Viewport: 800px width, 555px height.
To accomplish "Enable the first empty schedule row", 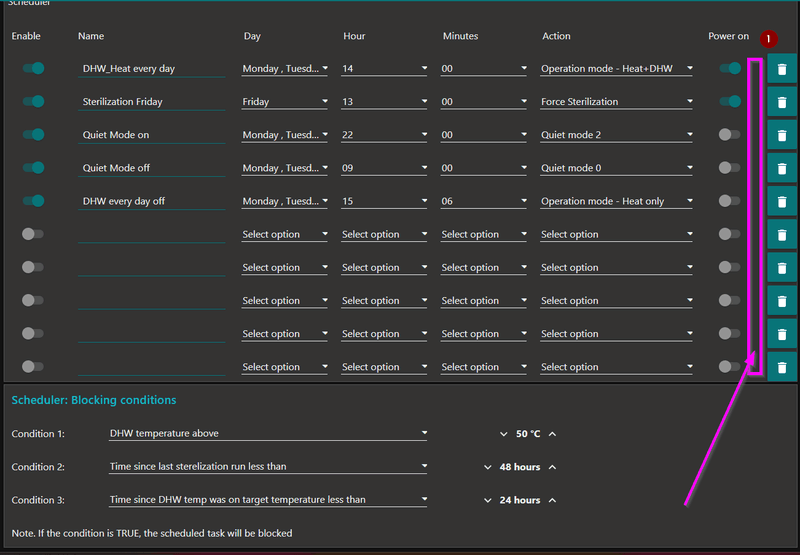I will [33, 234].
